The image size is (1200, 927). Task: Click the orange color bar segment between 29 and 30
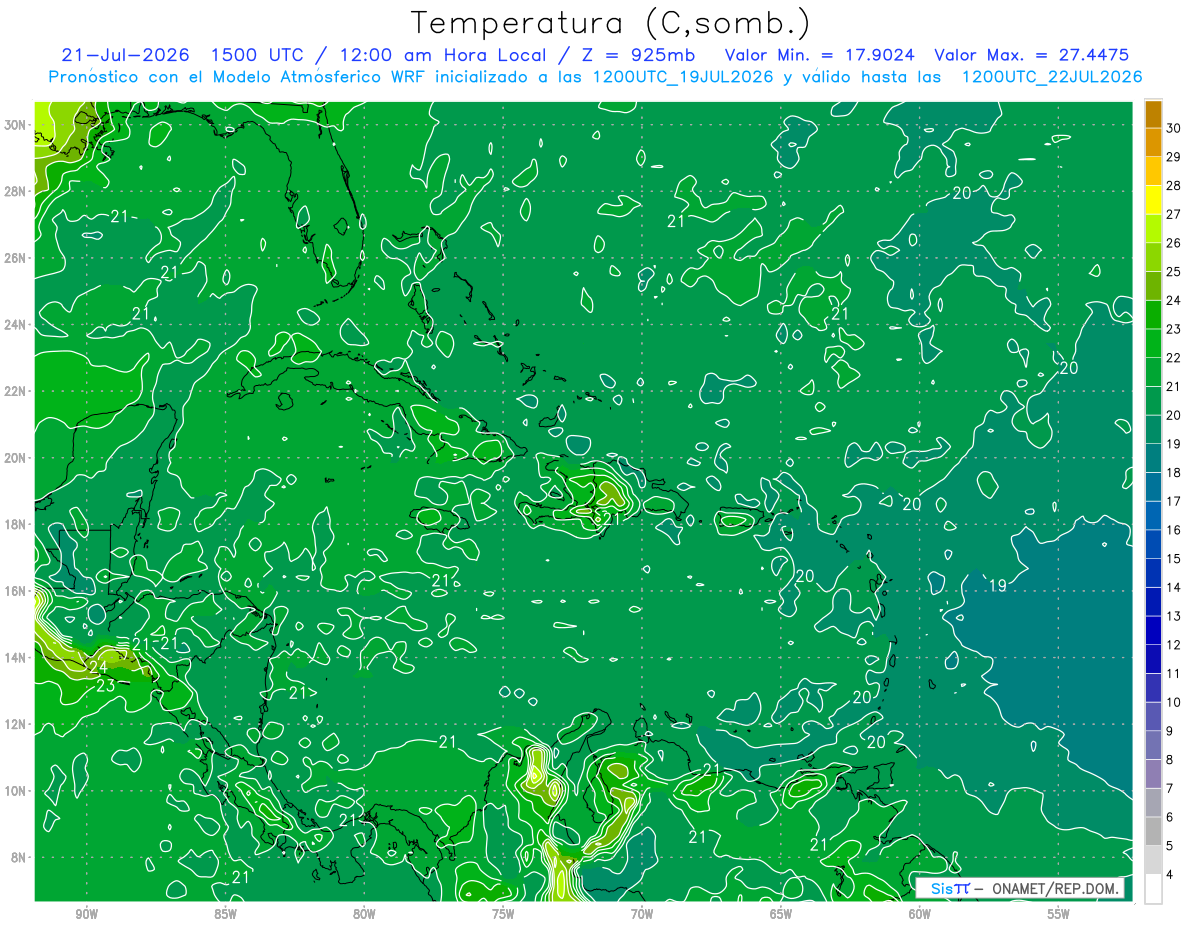point(1153,142)
